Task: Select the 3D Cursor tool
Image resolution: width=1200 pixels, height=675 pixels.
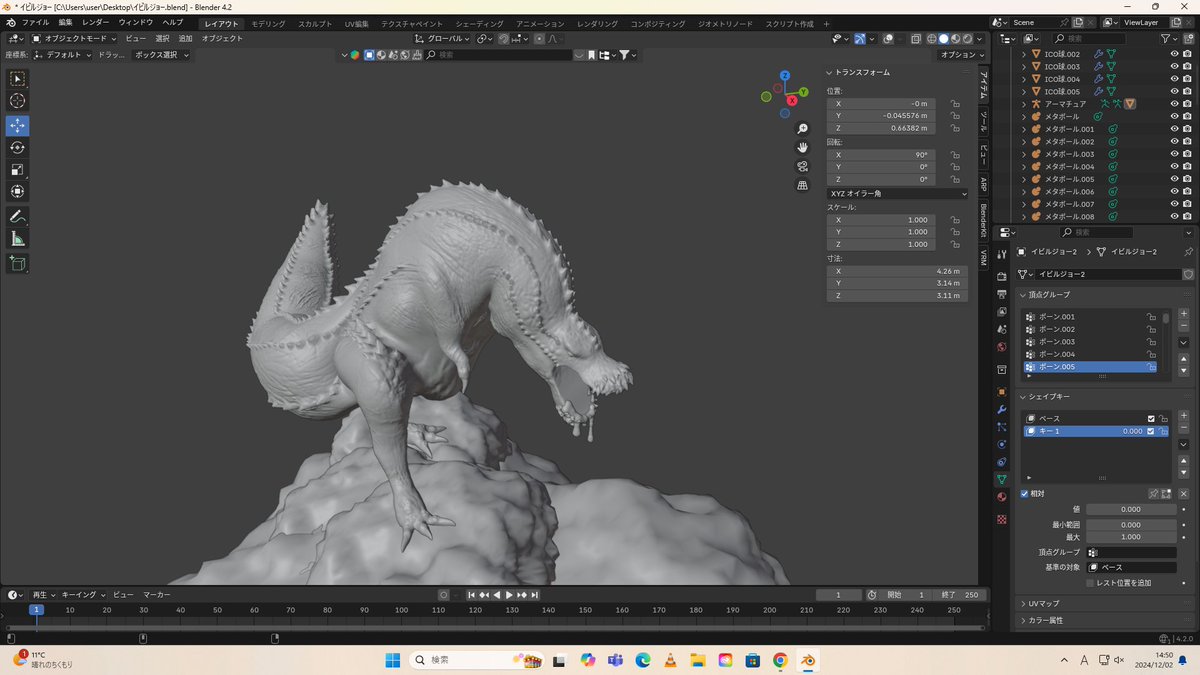Action: [x=17, y=101]
